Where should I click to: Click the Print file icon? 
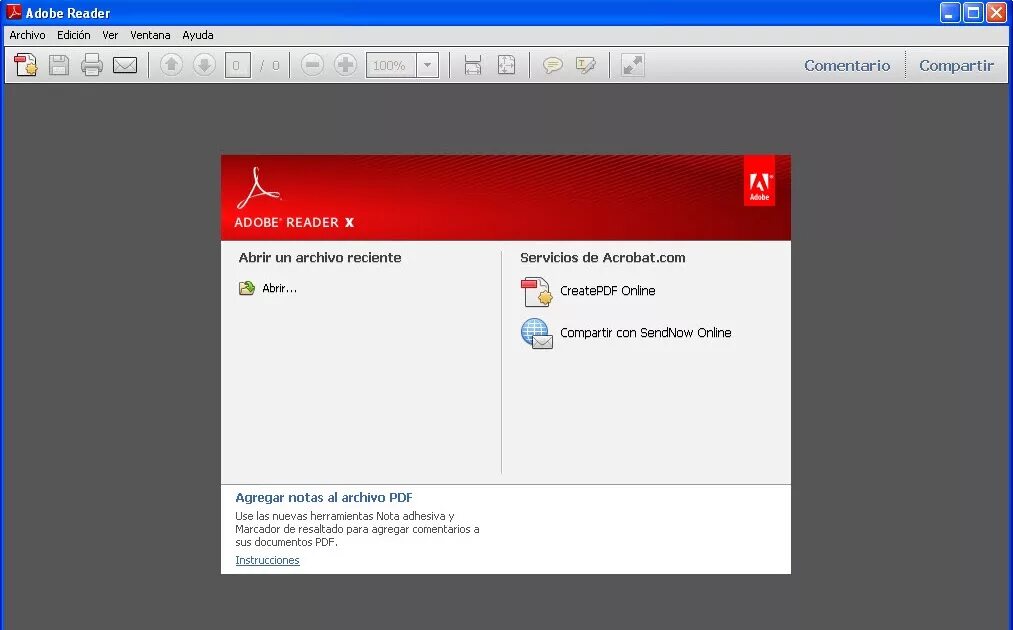click(92, 65)
